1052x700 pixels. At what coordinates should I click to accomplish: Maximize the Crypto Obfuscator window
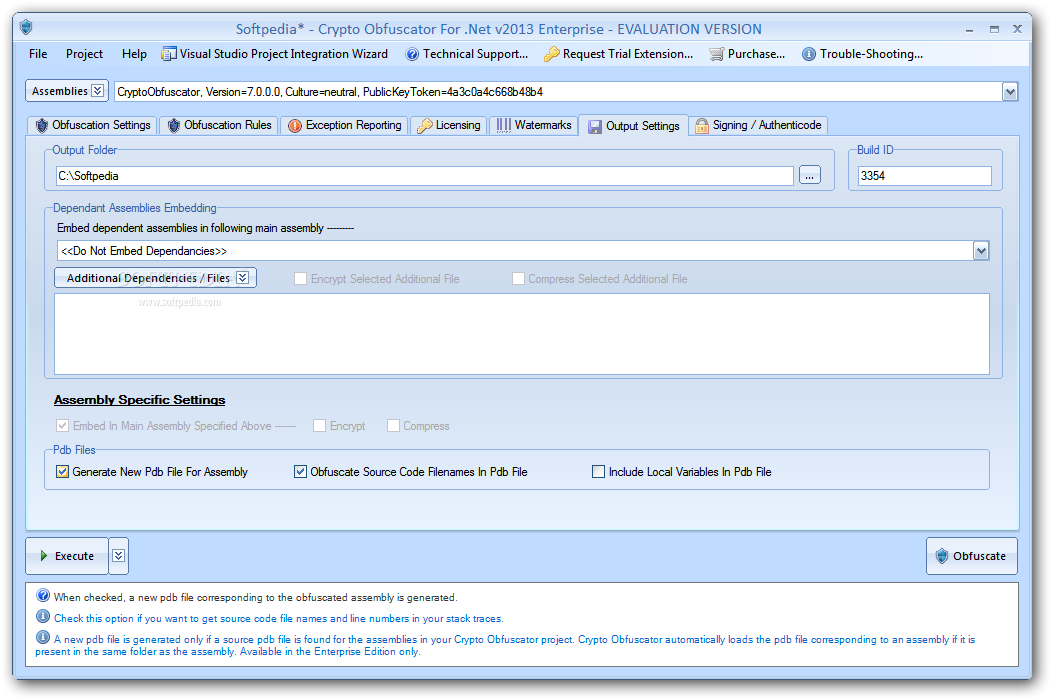point(994,29)
